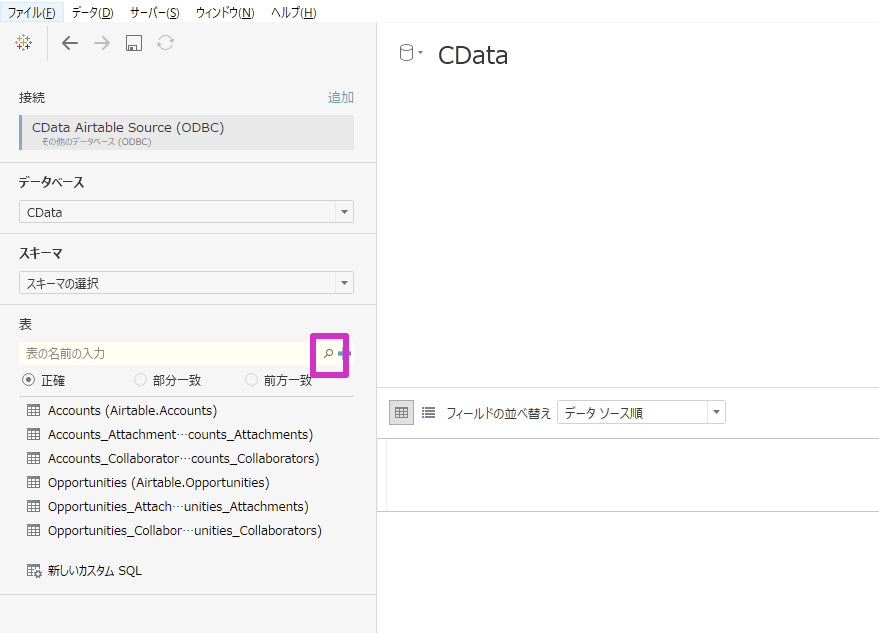879x633 pixels.
Task: Select CData Airtable Source (ODBC) connection
Action: [186, 133]
